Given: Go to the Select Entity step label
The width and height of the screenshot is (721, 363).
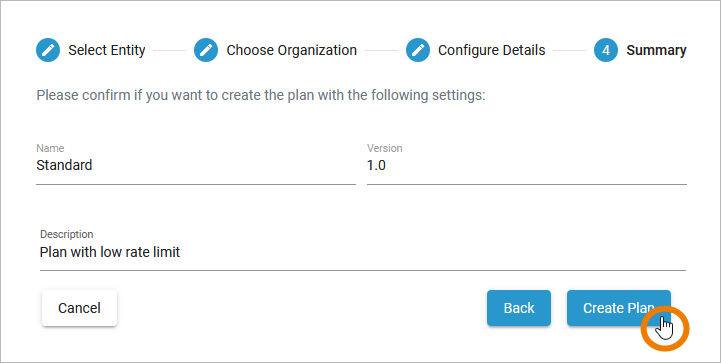Looking at the screenshot, I should click(107, 50).
